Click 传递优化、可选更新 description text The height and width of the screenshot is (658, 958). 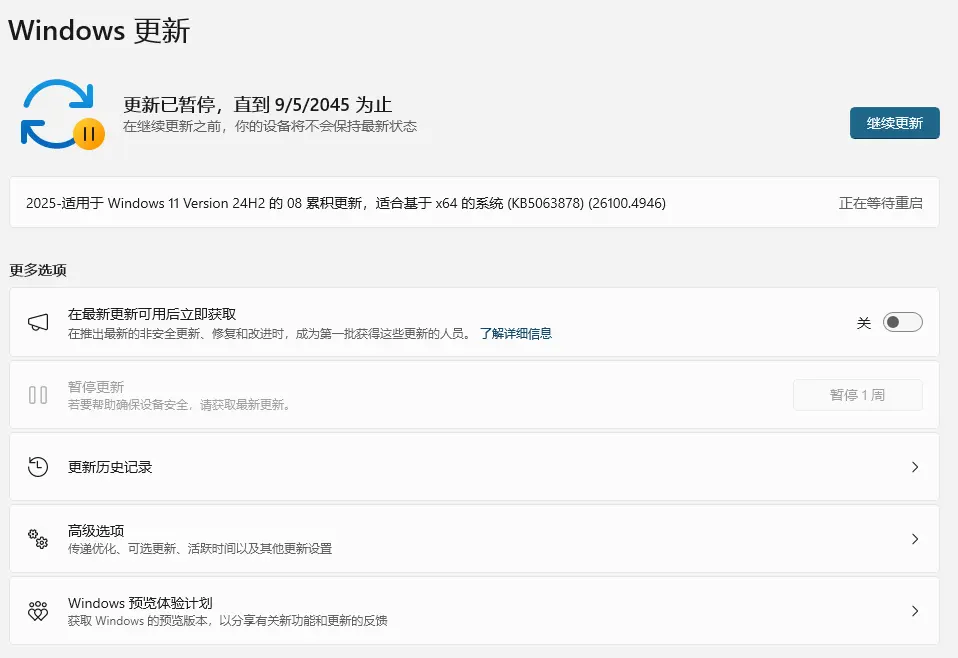click(200, 549)
